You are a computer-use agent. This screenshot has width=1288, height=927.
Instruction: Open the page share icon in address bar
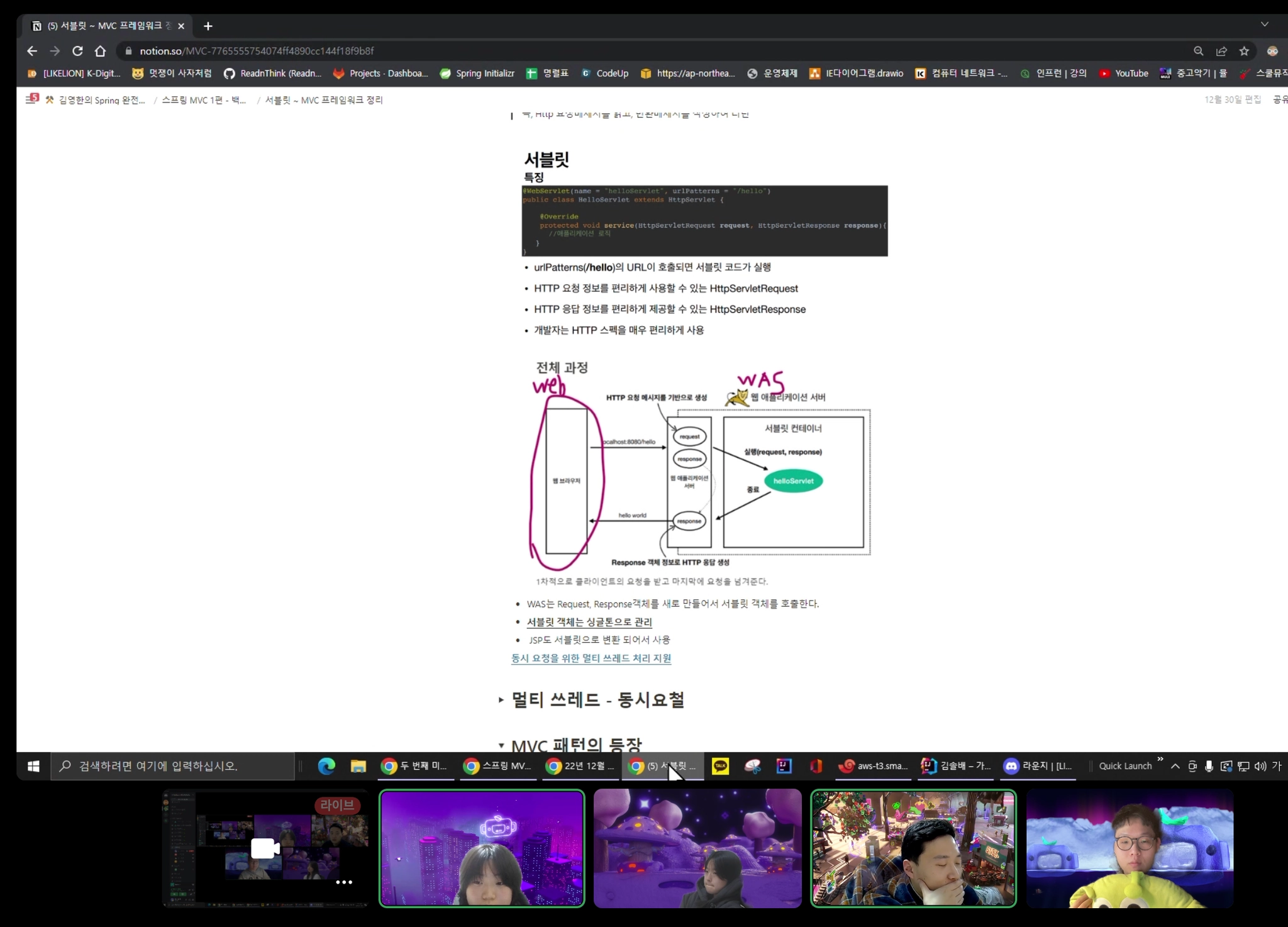point(1221,51)
